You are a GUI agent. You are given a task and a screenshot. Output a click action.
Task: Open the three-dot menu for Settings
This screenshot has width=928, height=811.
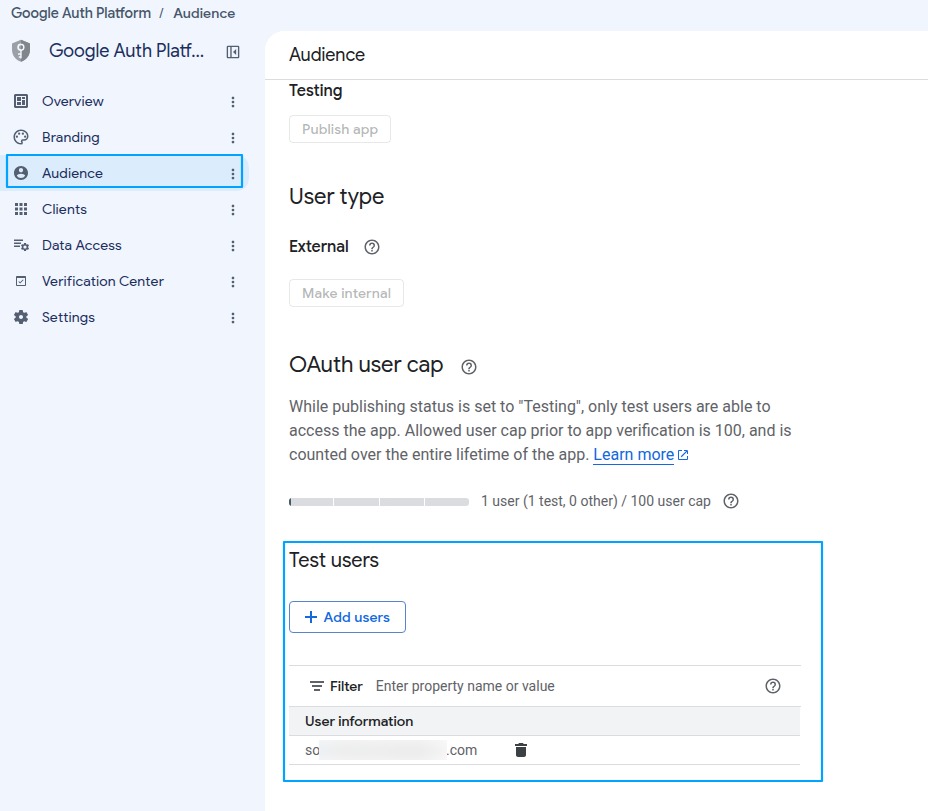tap(233, 318)
